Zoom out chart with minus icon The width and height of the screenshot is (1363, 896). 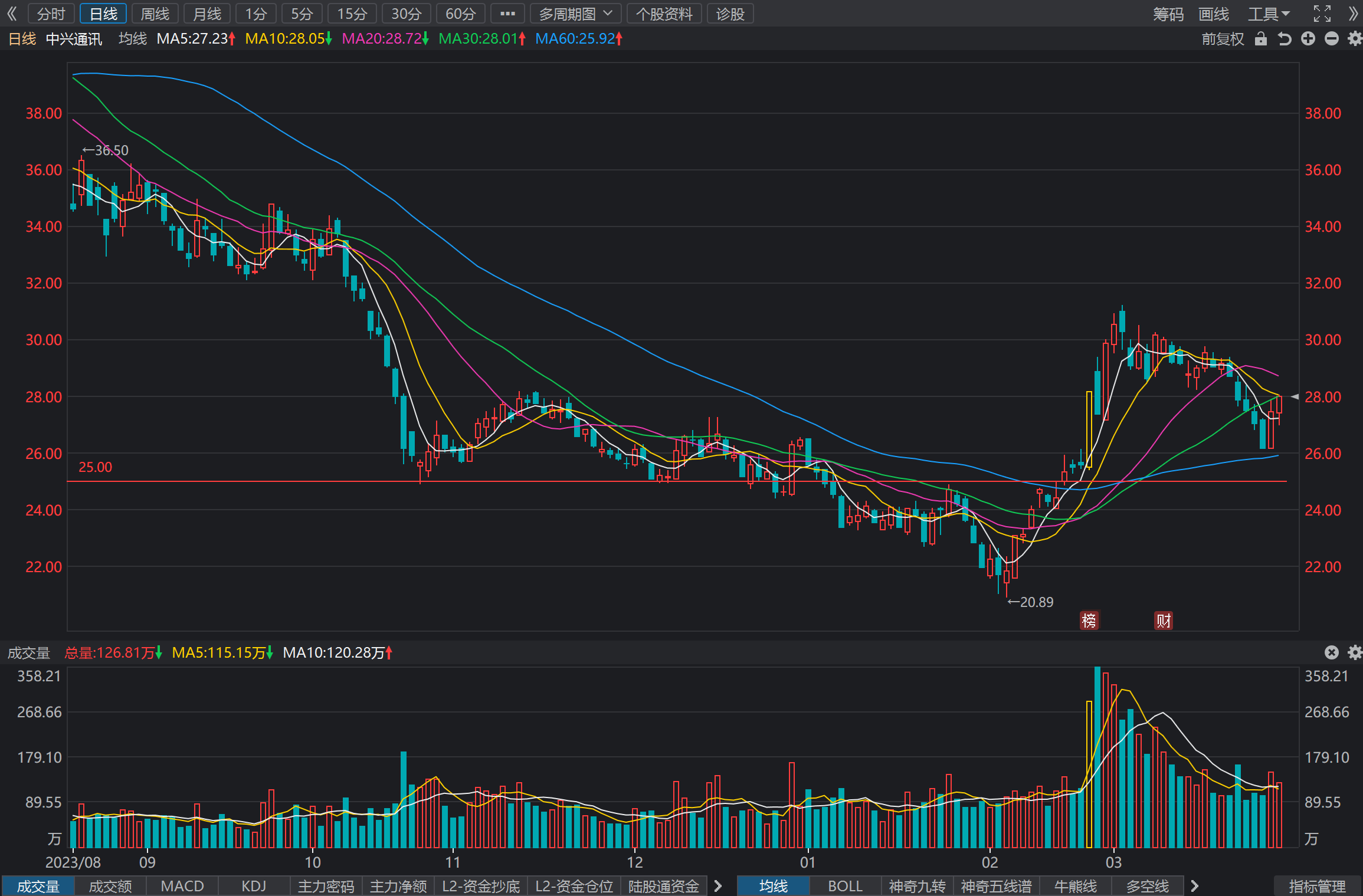tap(1332, 39)
